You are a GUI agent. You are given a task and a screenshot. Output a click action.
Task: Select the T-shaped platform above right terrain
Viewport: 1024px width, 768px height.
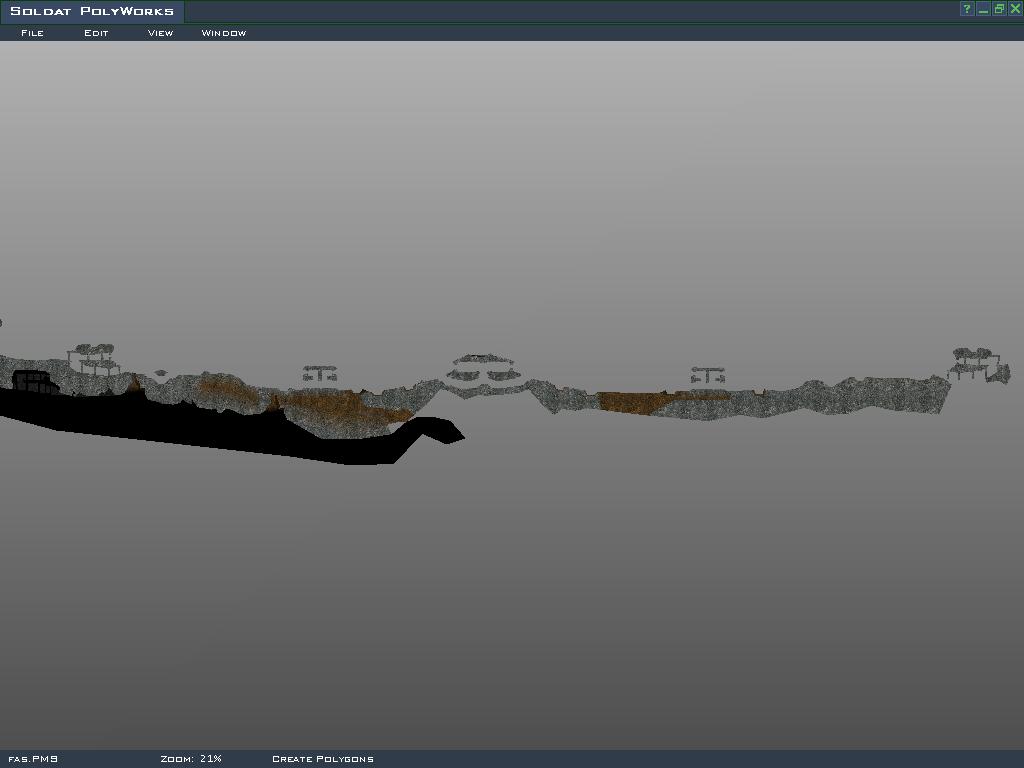tap(707, 375)
